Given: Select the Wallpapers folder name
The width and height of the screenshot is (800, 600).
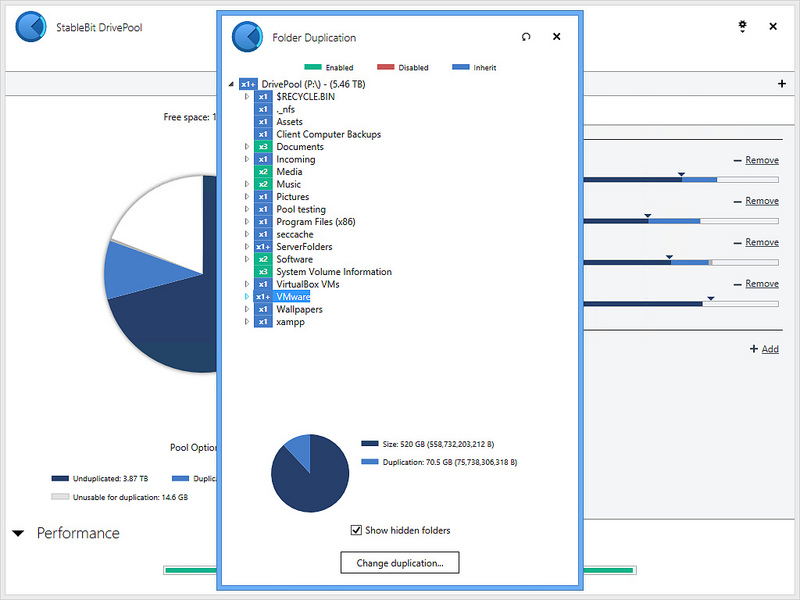Looking at the screenshot, I should coord(299,309).
